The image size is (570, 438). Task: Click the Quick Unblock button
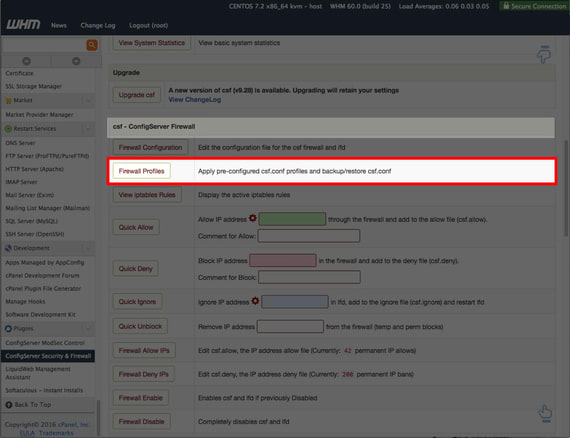coord(140,326)
